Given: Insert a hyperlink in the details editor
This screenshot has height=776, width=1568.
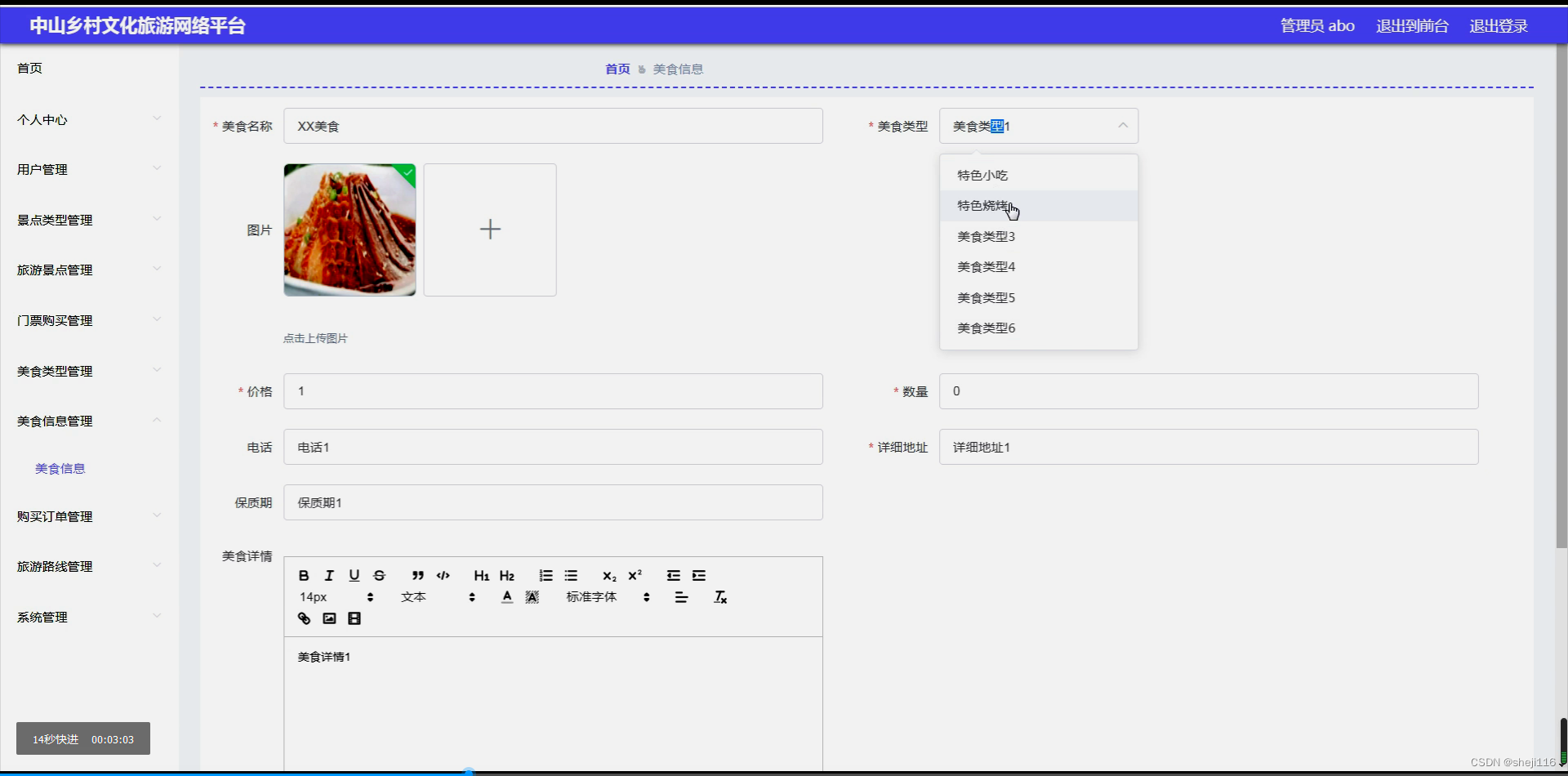Looking at the screenshot, I should click(303, 618).
